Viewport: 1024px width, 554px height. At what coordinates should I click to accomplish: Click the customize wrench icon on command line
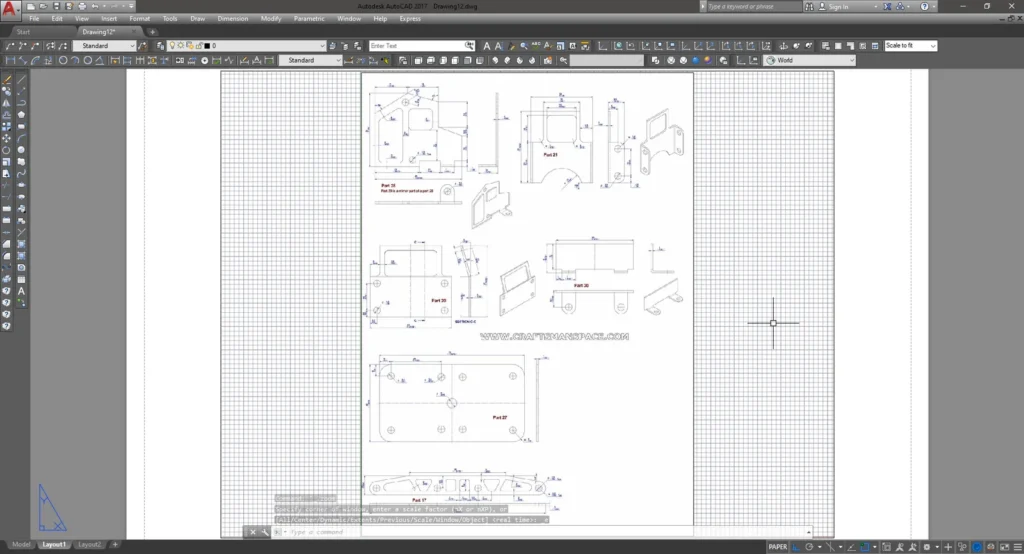point(267,532)
